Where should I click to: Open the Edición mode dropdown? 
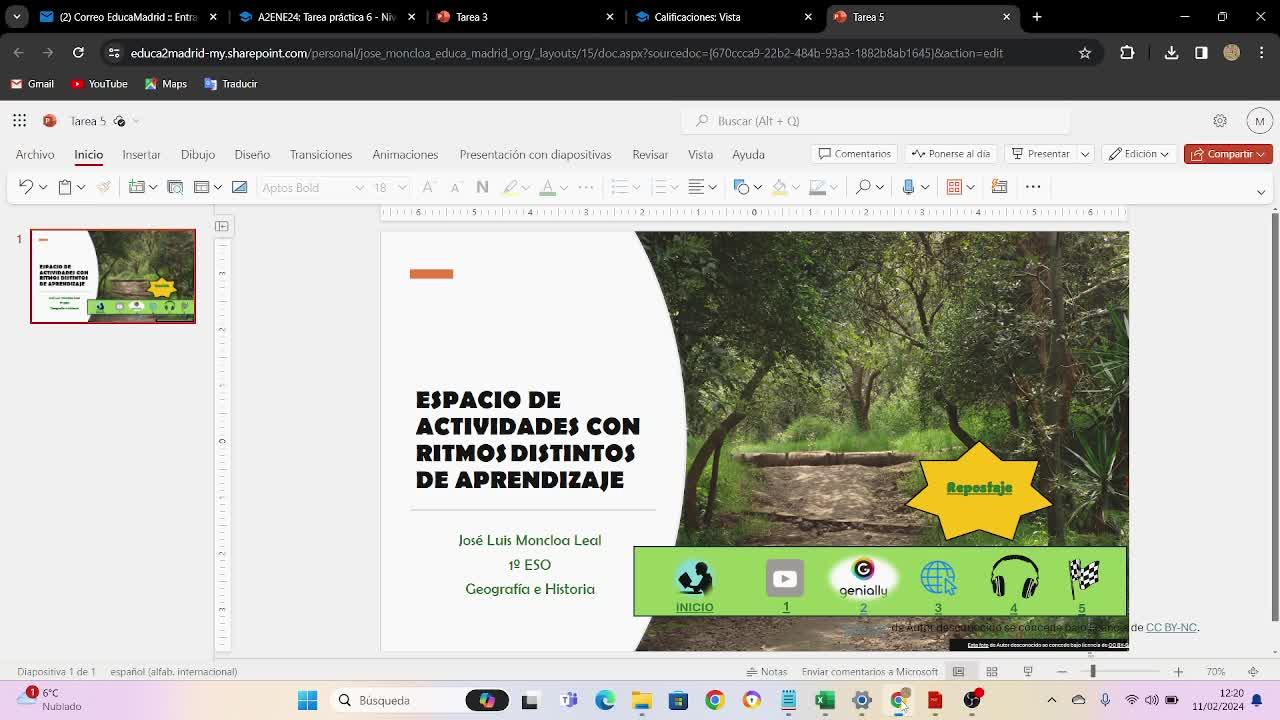point(1139,154)
